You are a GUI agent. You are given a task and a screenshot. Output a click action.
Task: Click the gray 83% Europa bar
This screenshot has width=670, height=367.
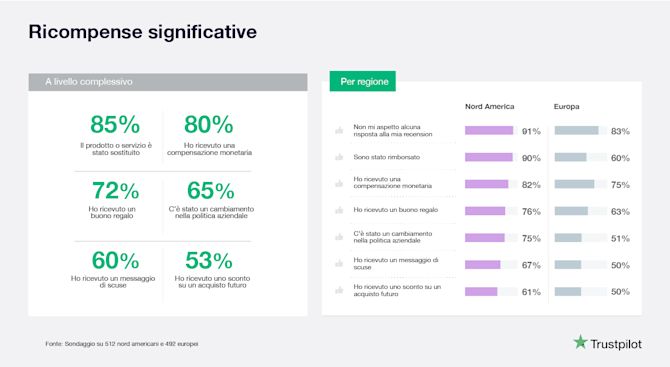576,130
